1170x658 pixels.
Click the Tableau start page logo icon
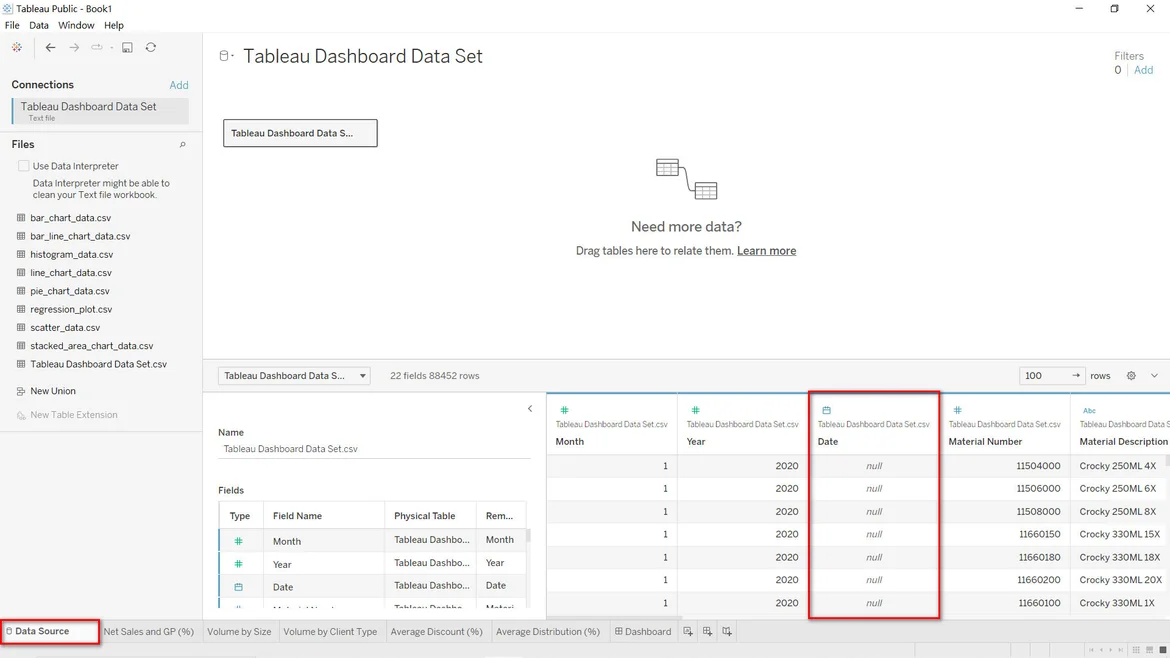[17, 47]
